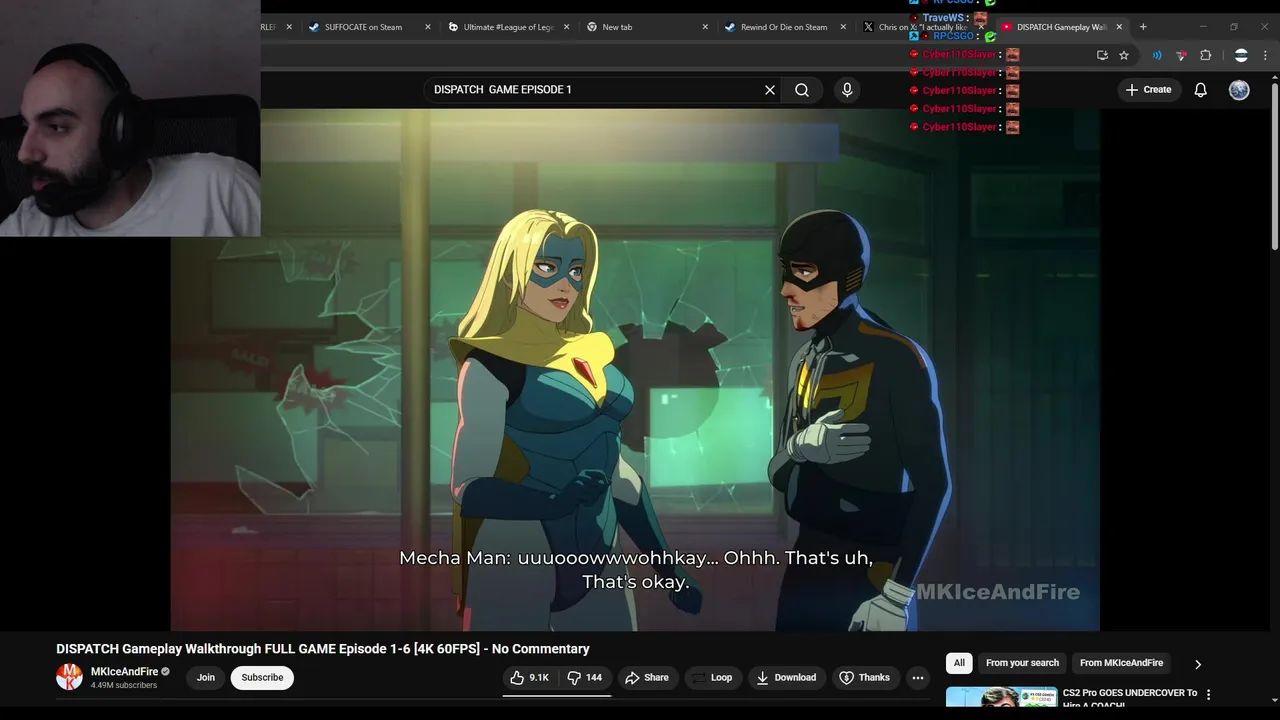
Task: Clear the YouTube search query
Action: [x=770, y=90]
